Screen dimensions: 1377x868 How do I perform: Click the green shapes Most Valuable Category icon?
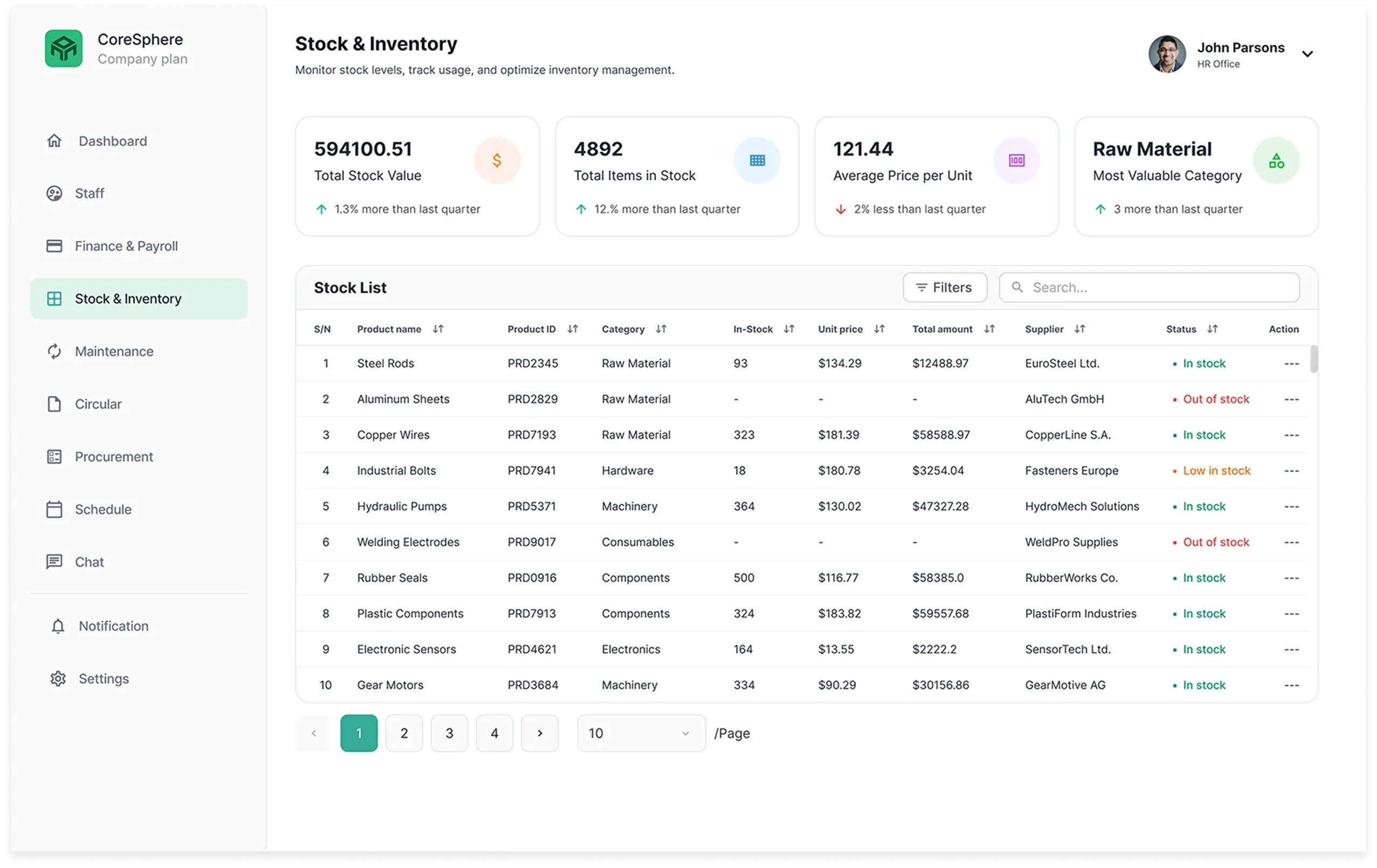[x=1276, y=161]
